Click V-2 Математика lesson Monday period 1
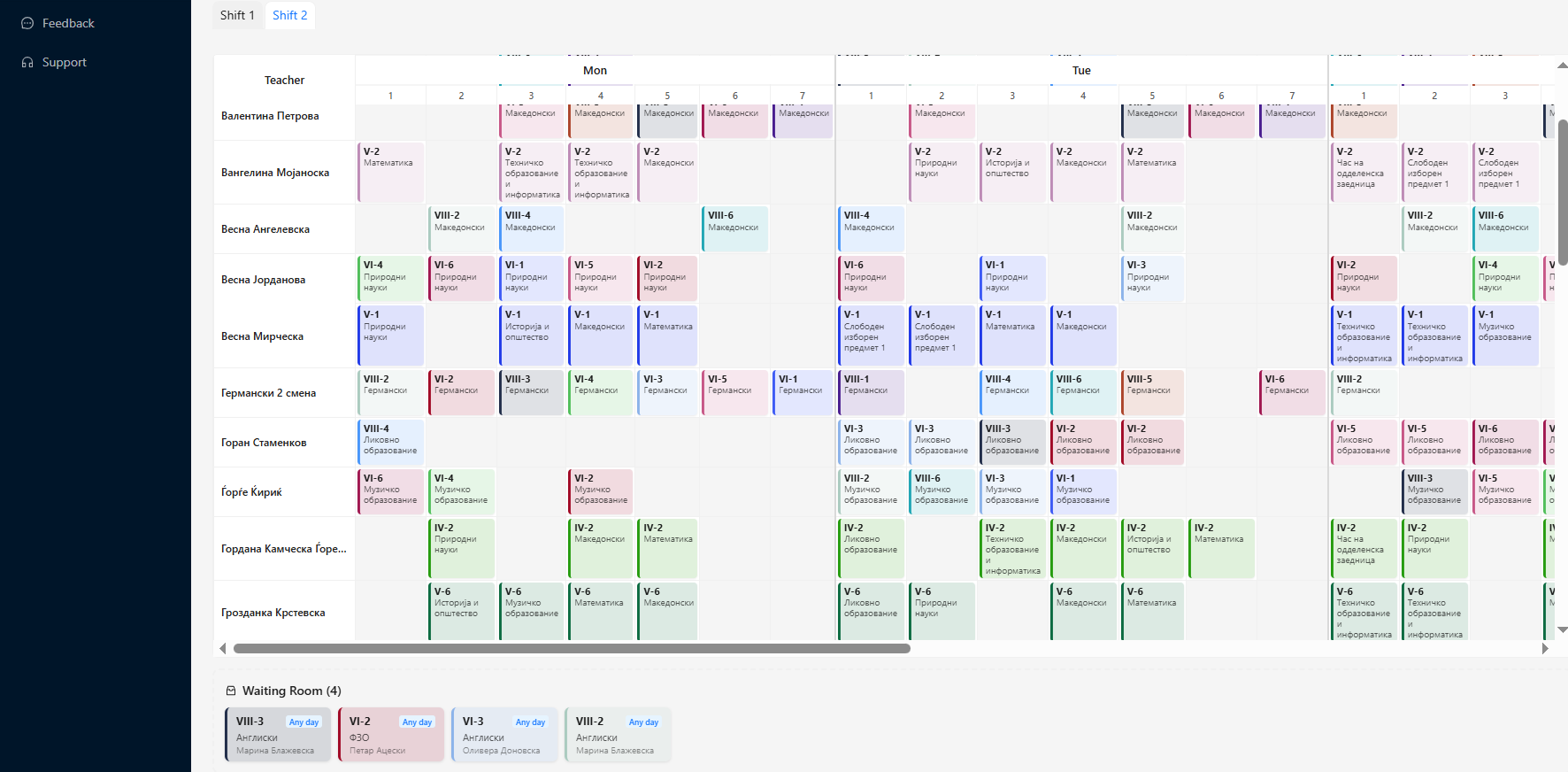The width and height of the screenshot is (1568, 772). pos(391,172)
